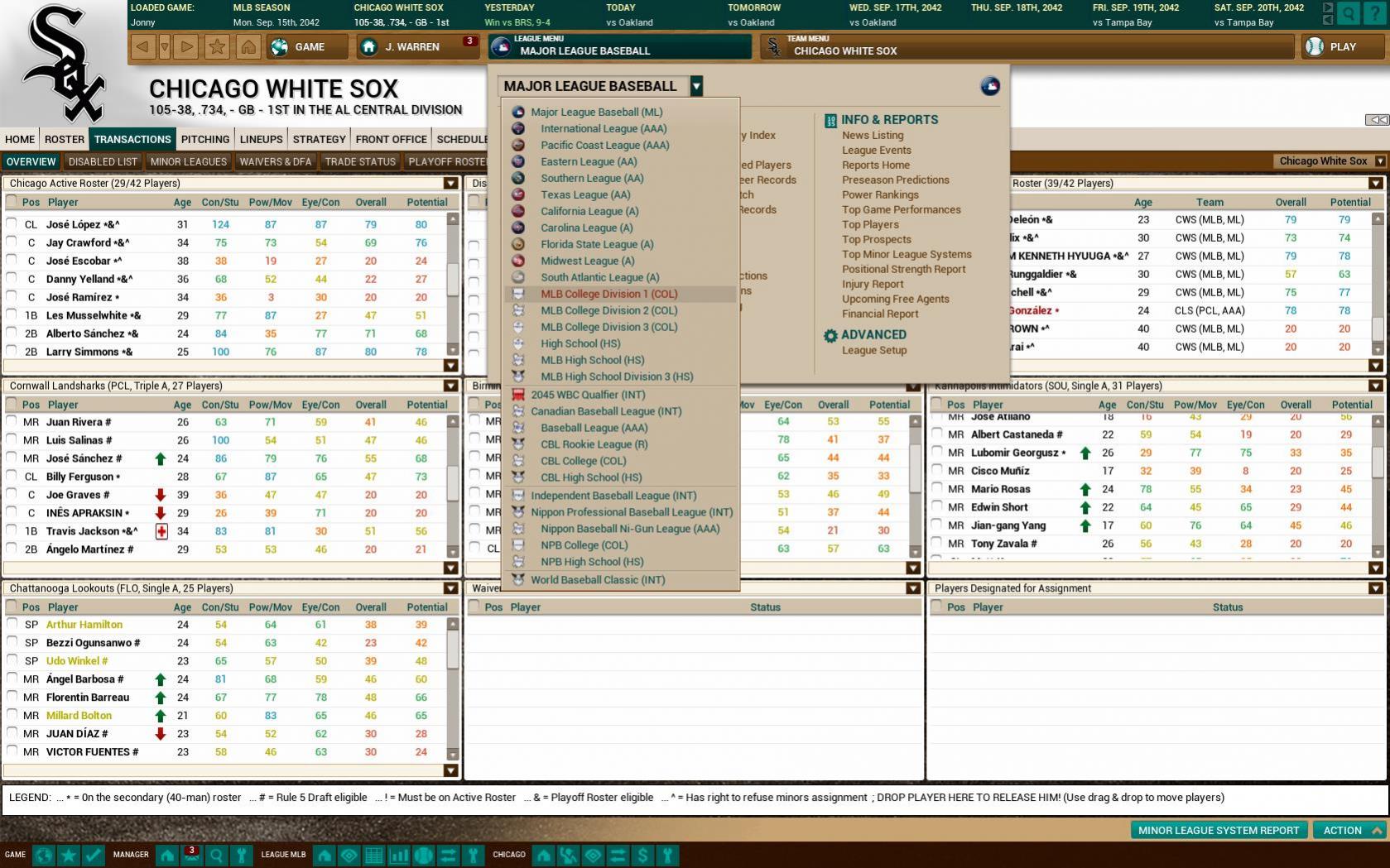This screenshot has width=1390, height=868.
Task: Tick the checkbox for Arthur Hamilton
Action: (x=12, y=624)
